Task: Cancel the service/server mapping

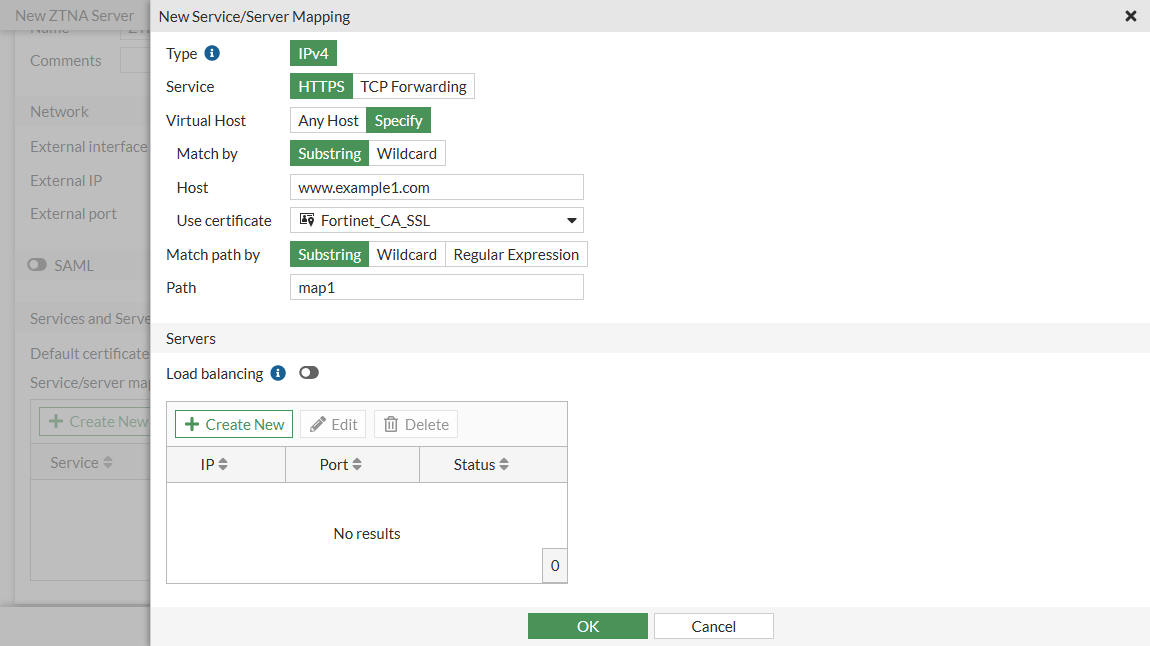Action: pyautogui.click(x=714, y=626)
